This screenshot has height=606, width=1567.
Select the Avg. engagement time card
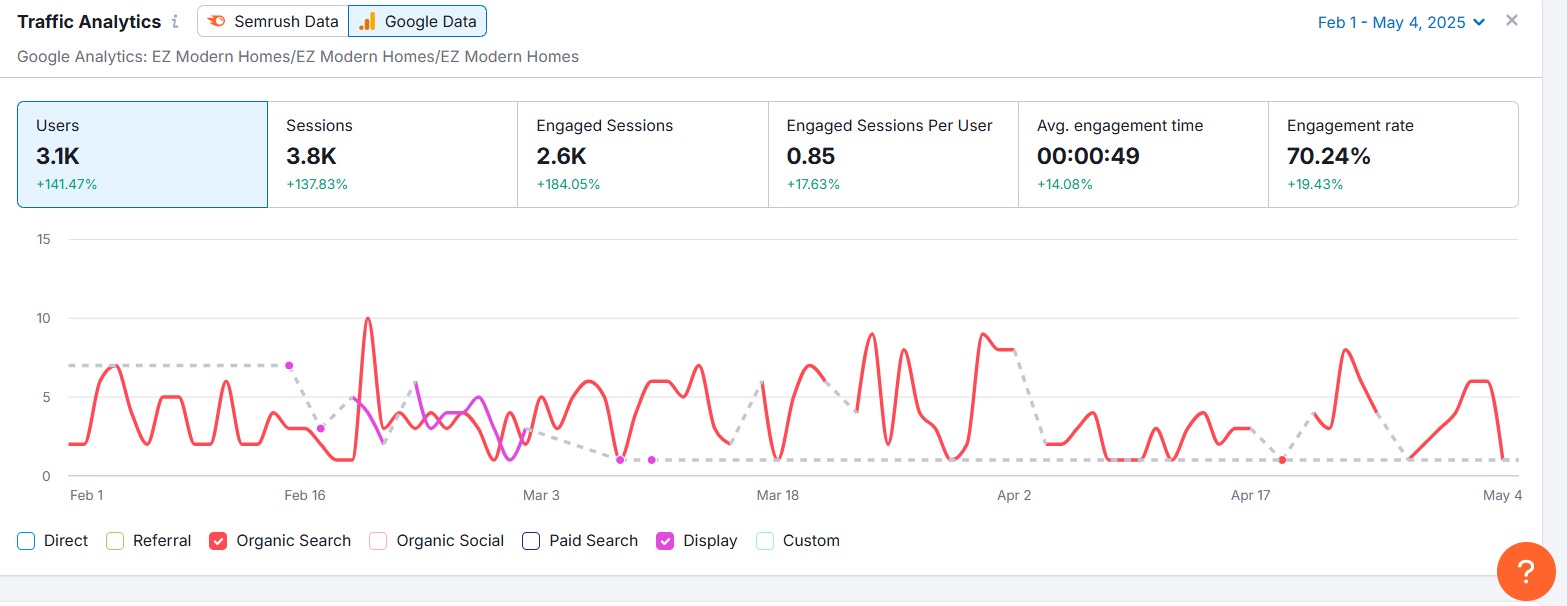(x=1142, y=154)
